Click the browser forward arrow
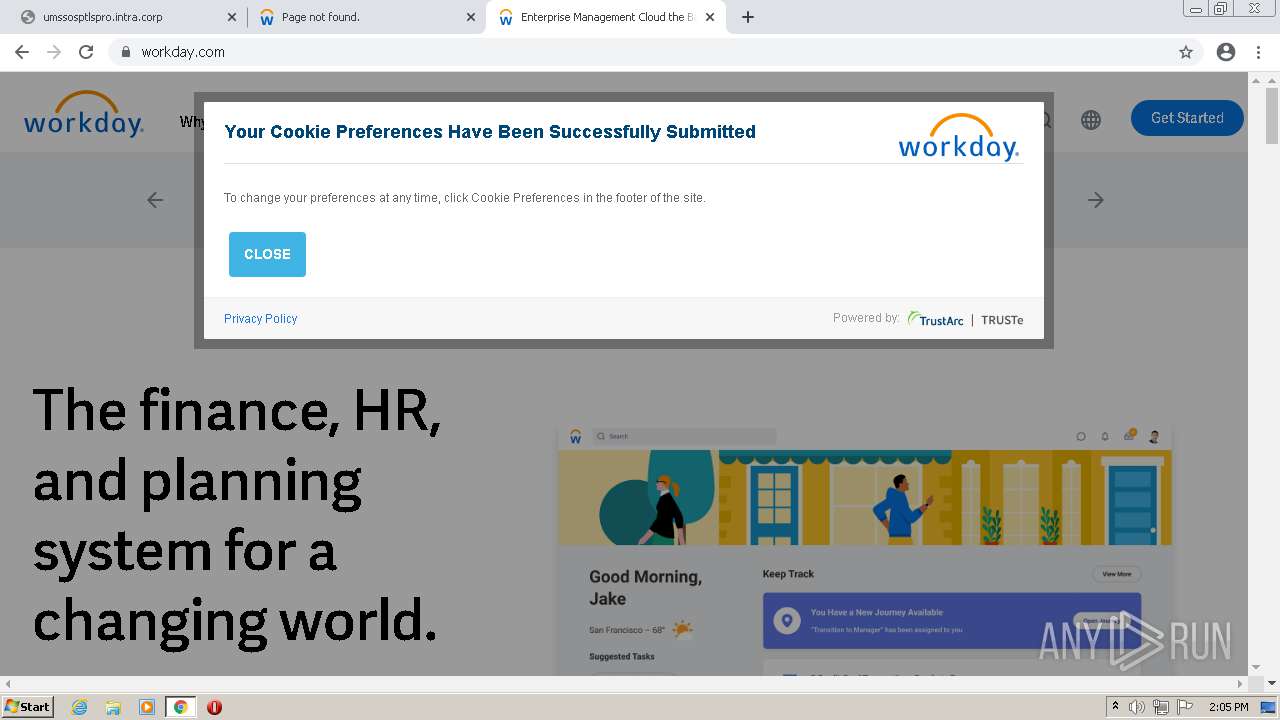Screen dimensions: 1280x720 (54, 52)
